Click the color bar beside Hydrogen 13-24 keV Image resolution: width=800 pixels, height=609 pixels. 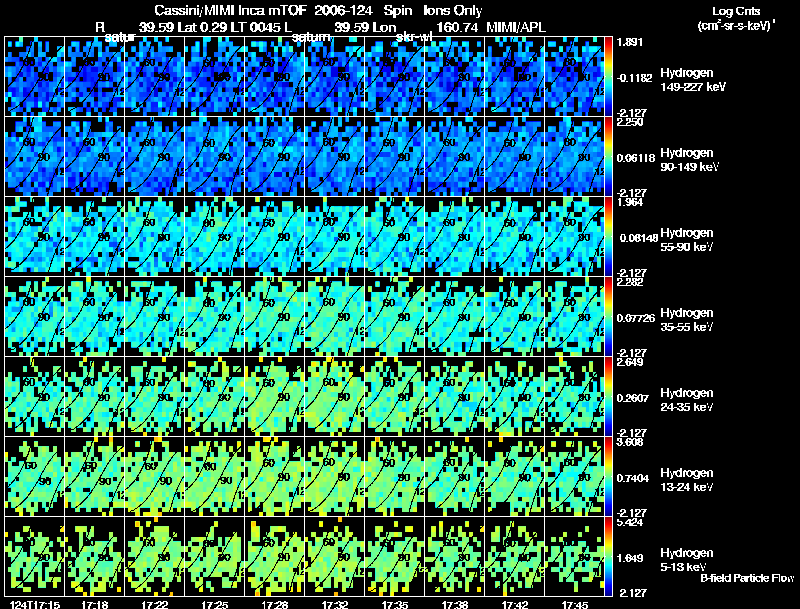click(x=608, y=477)
